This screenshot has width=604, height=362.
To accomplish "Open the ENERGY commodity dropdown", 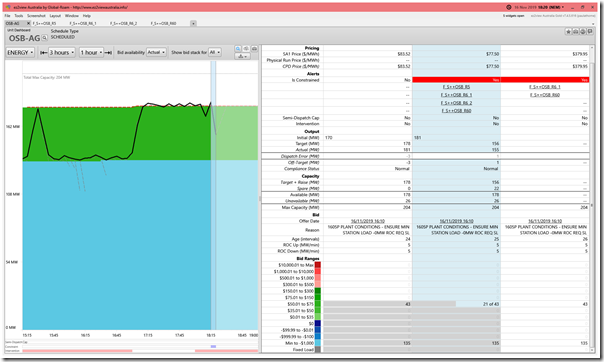I will click(x=20, y=52).
